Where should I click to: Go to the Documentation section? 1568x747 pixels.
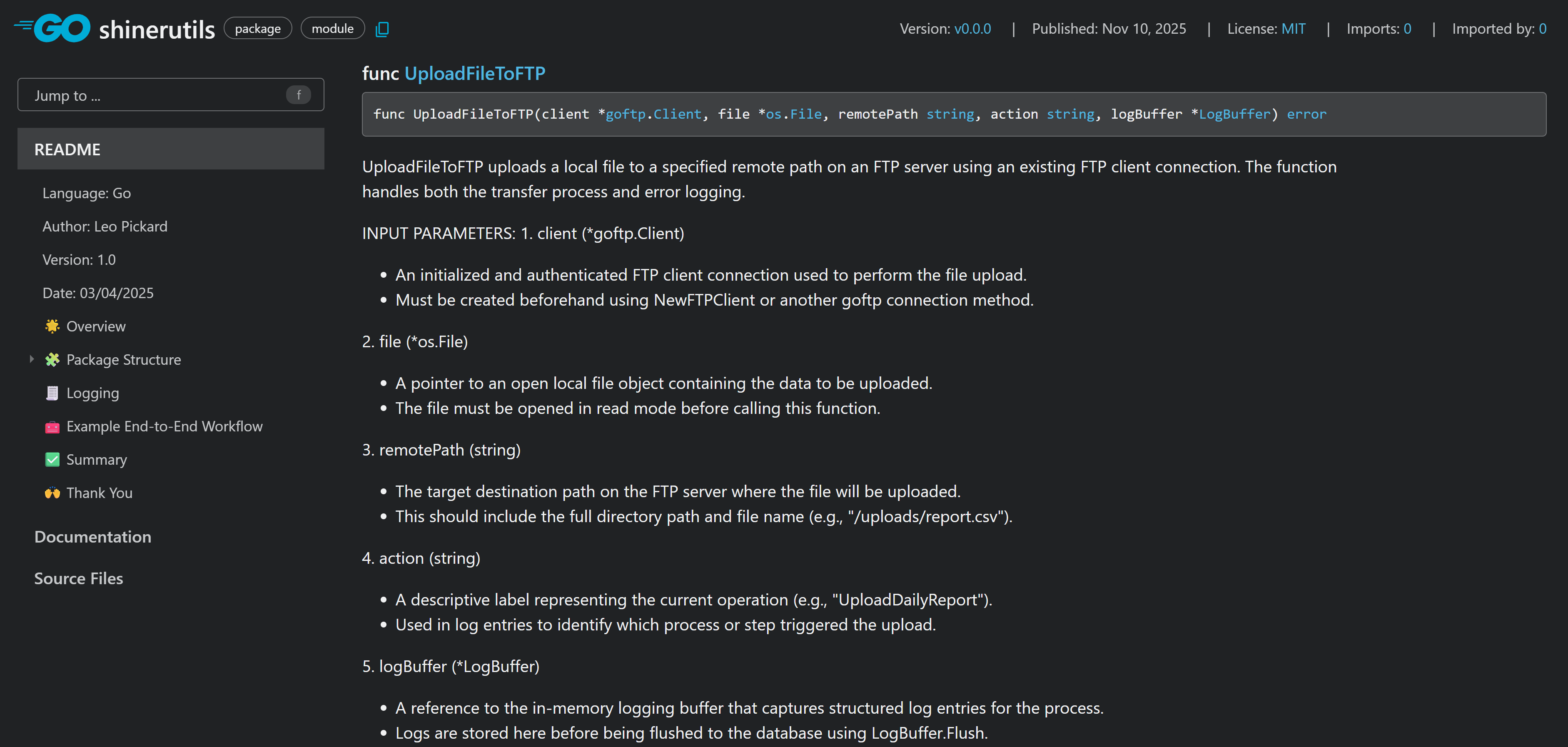click(x=92, y=537)
